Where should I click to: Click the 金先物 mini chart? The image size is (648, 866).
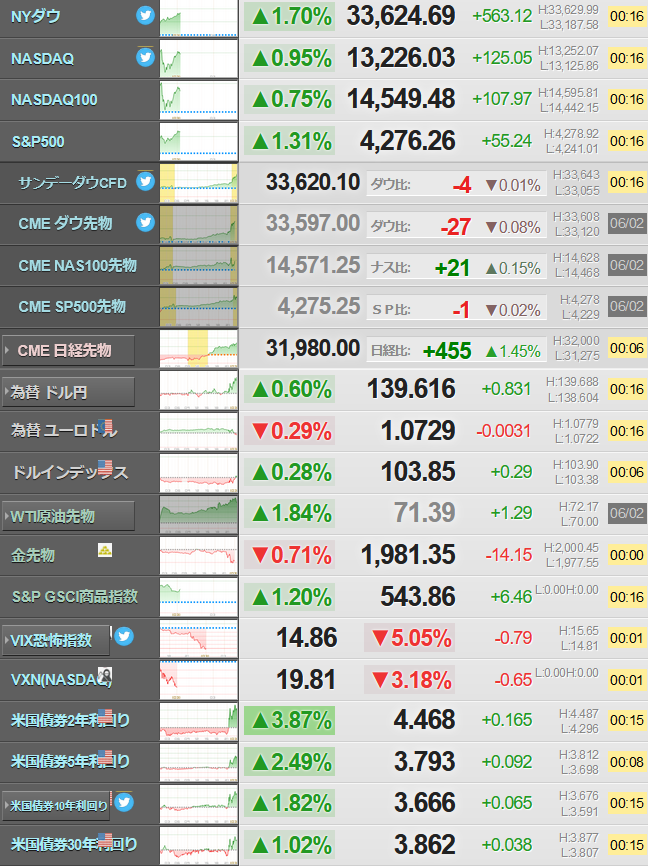pos(199,556)
